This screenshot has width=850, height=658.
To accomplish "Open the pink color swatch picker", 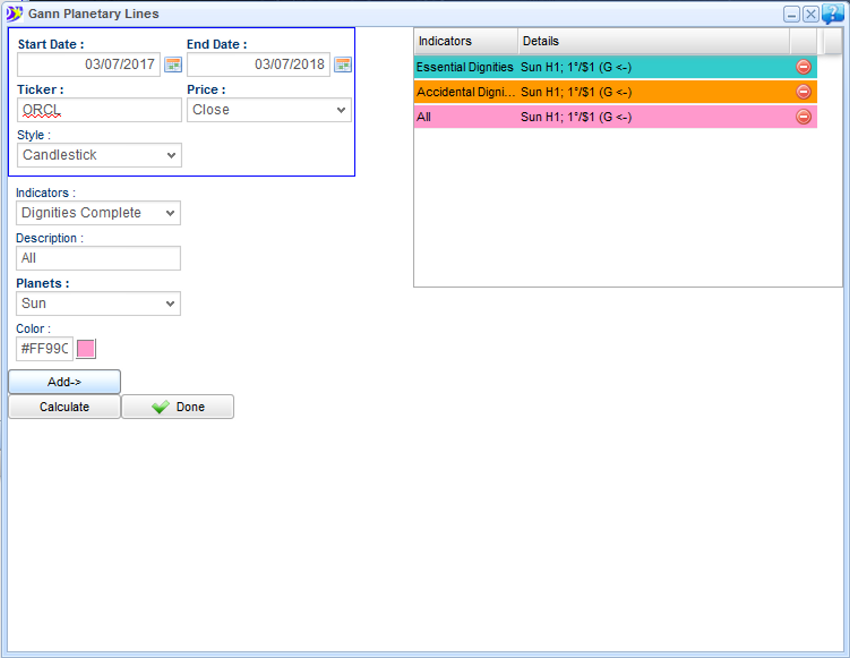I will pyautogui.click(x=86, y=348).
